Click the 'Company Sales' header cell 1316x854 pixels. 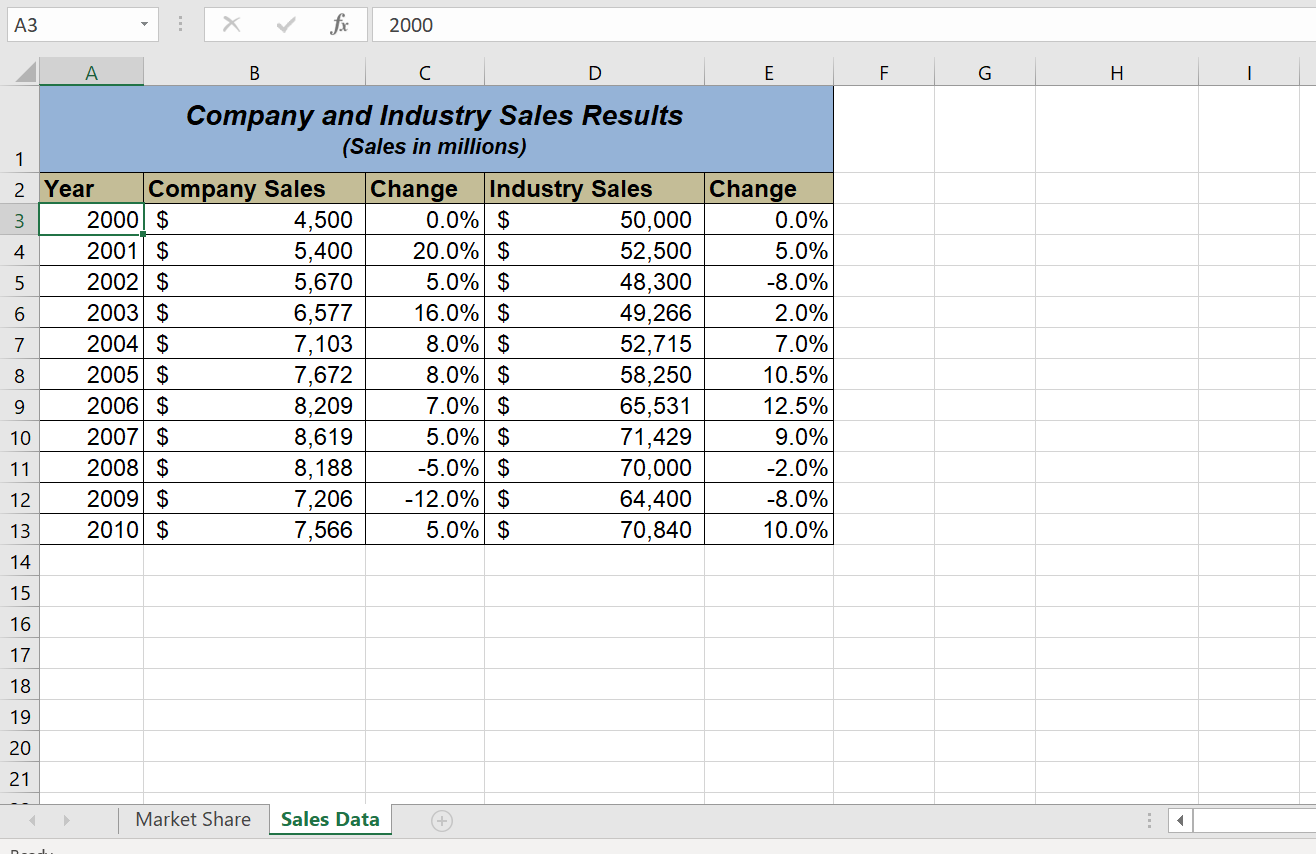pos(255,188)
